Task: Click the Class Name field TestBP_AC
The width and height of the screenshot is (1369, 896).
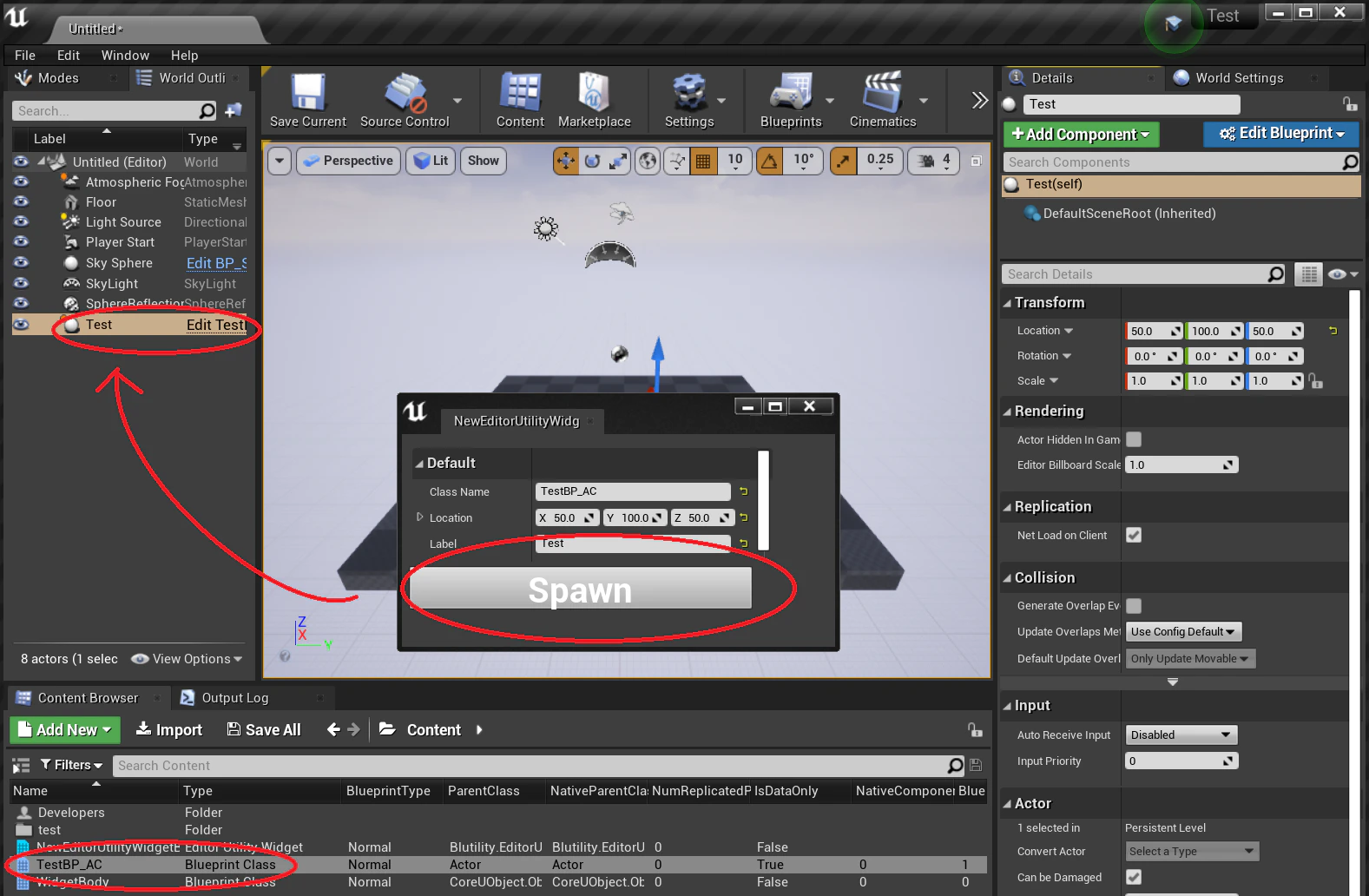Action: click(633, 491)
